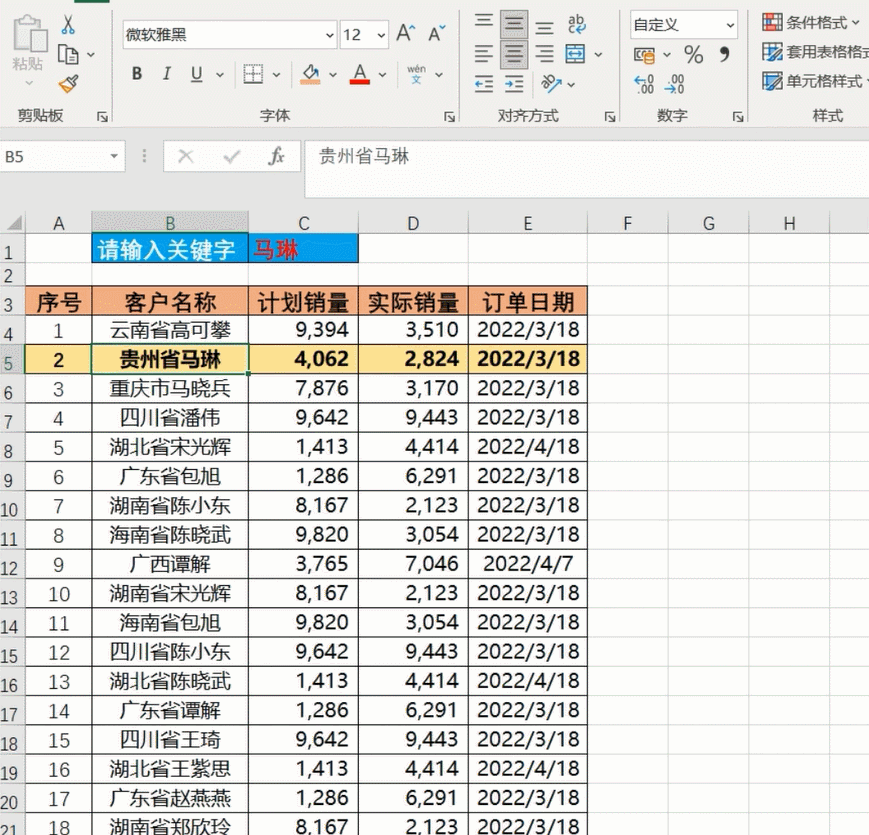
Task: Apply fill color bucket
Action: [310, 74]
